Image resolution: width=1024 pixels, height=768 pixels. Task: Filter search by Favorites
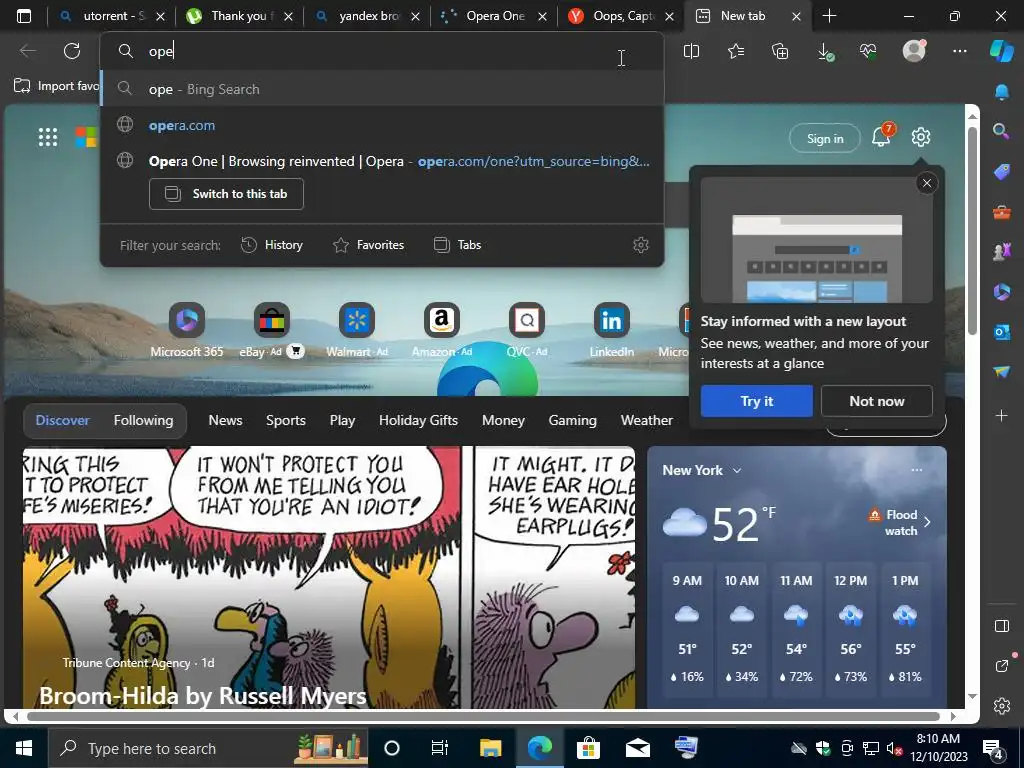pos(368,245)
